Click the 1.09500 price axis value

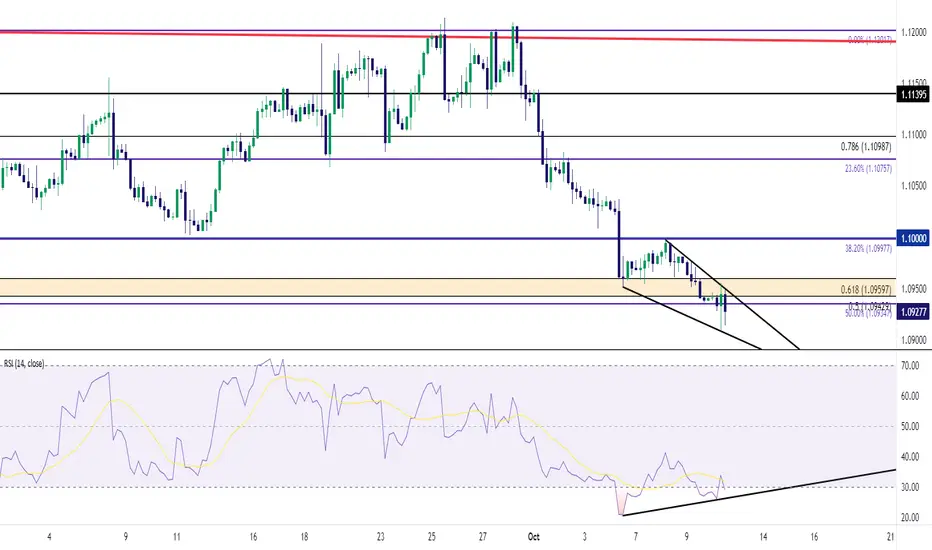click(914, 288)
